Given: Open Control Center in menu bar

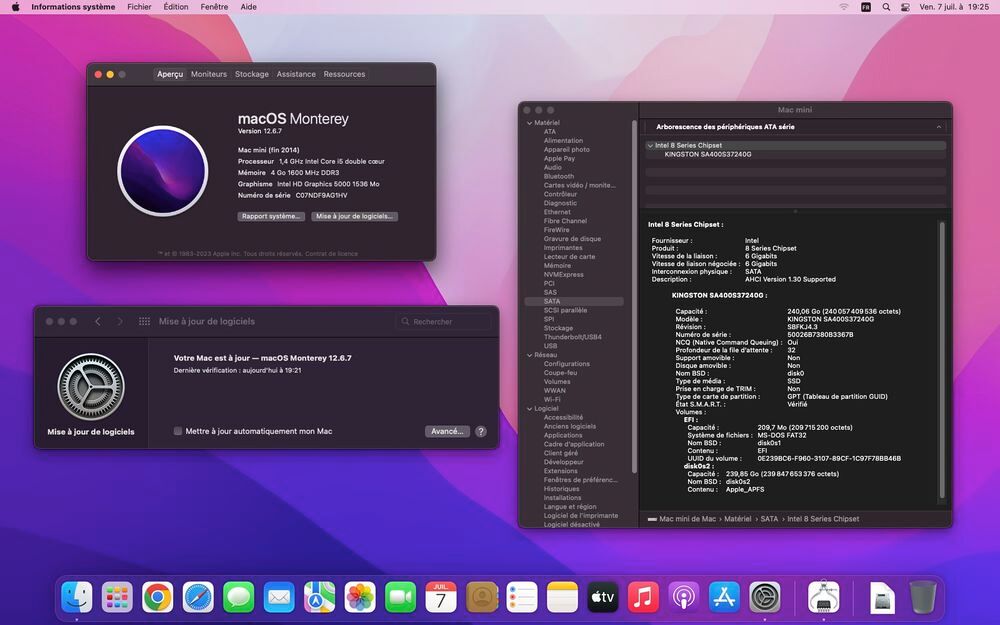Looking at the screenshot, I should pyautogui.click(x=906, y=7).
